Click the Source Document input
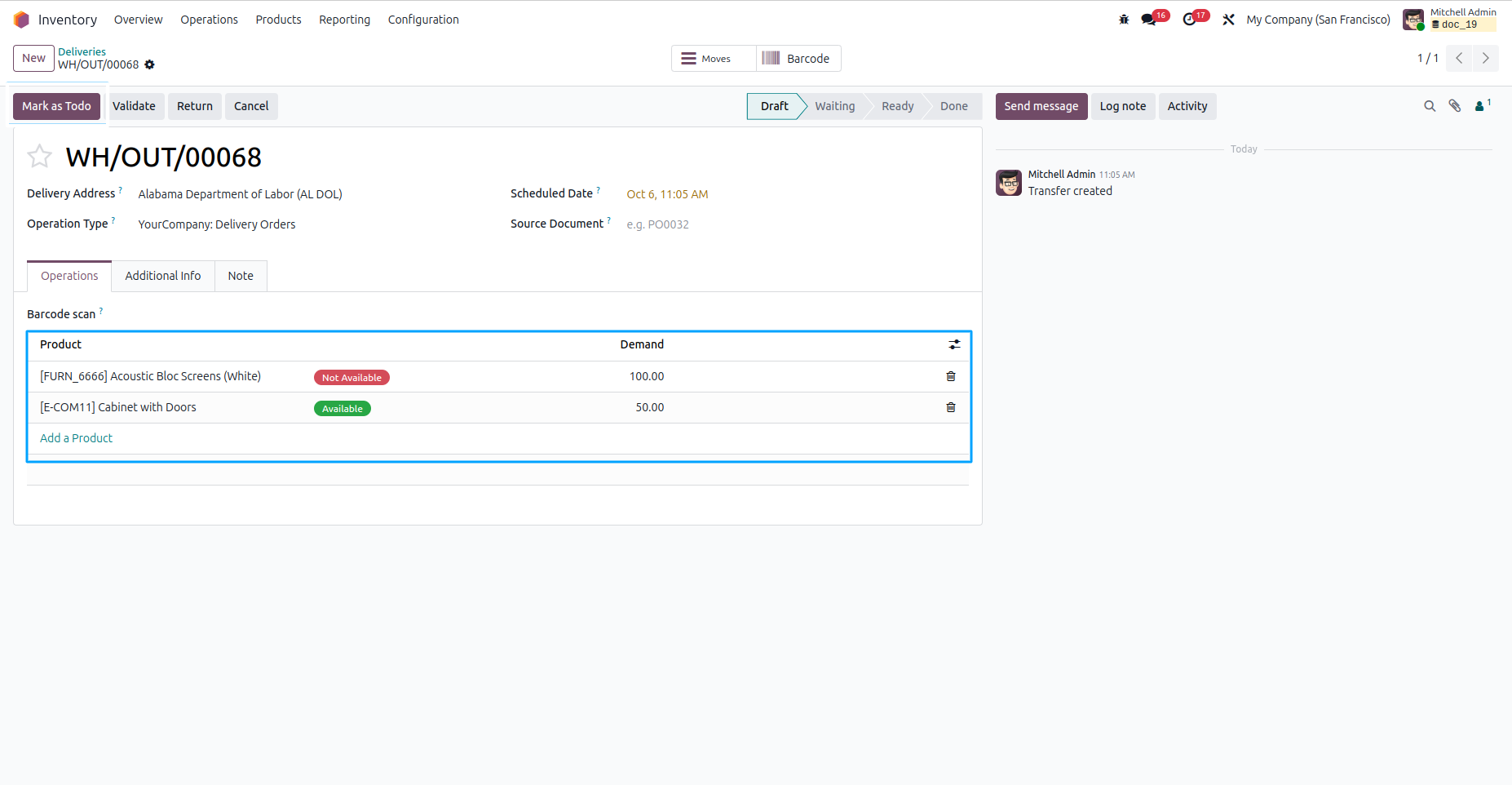The image size is (1512, 785). [x=797, y=224]
